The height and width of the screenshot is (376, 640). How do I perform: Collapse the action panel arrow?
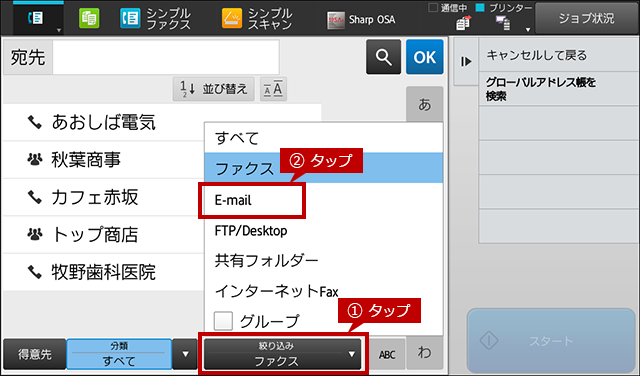(466, 62)
